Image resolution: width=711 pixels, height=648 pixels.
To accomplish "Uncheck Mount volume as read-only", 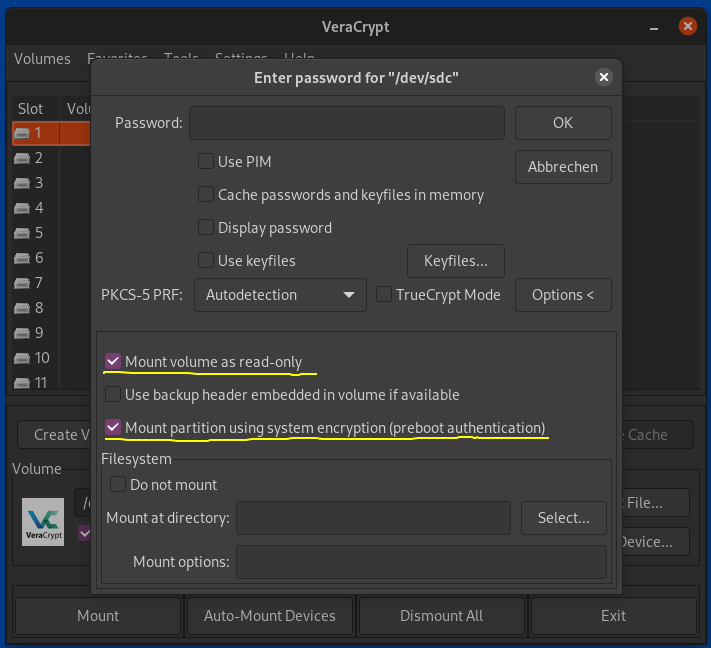I will [113, 361].
